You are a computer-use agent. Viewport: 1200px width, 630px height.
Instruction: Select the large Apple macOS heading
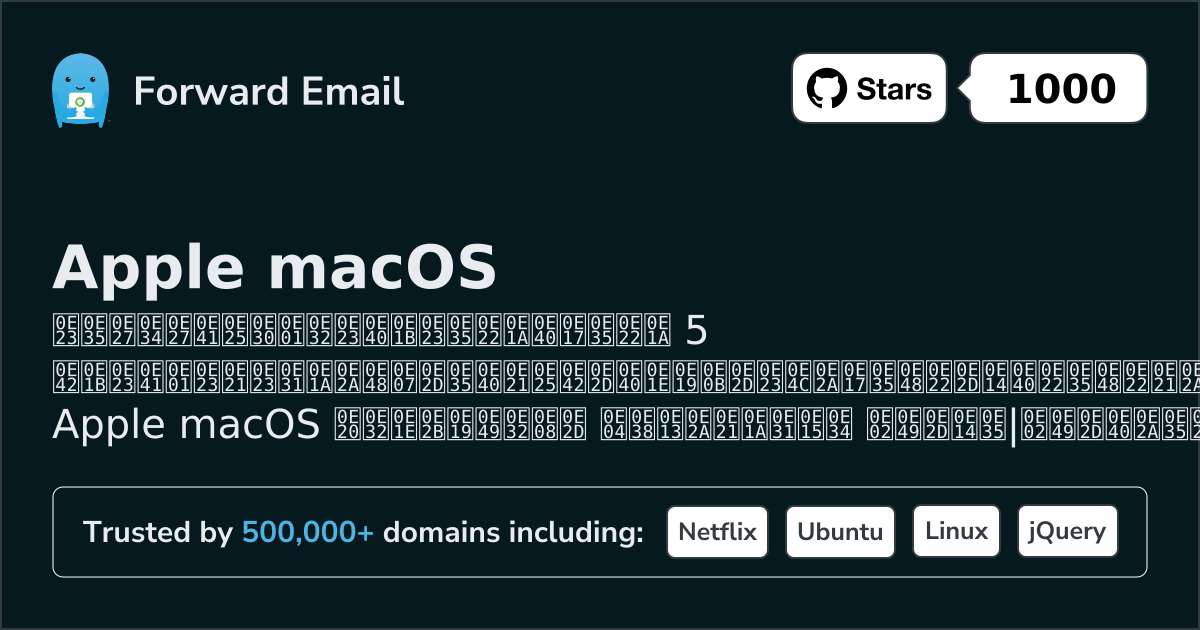click(x=274, y=267)
